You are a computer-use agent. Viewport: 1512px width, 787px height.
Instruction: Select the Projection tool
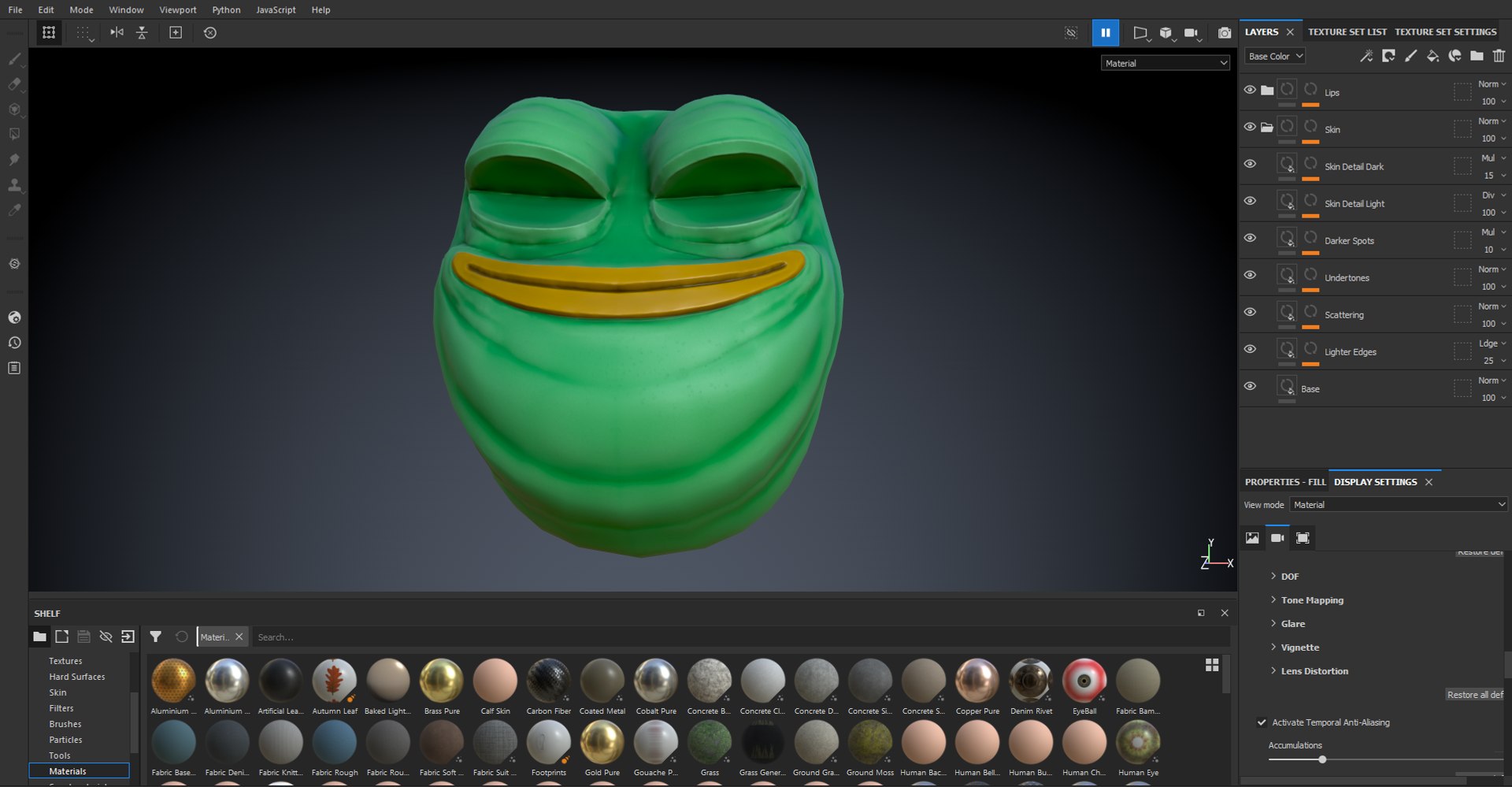(x=14, y=110)
